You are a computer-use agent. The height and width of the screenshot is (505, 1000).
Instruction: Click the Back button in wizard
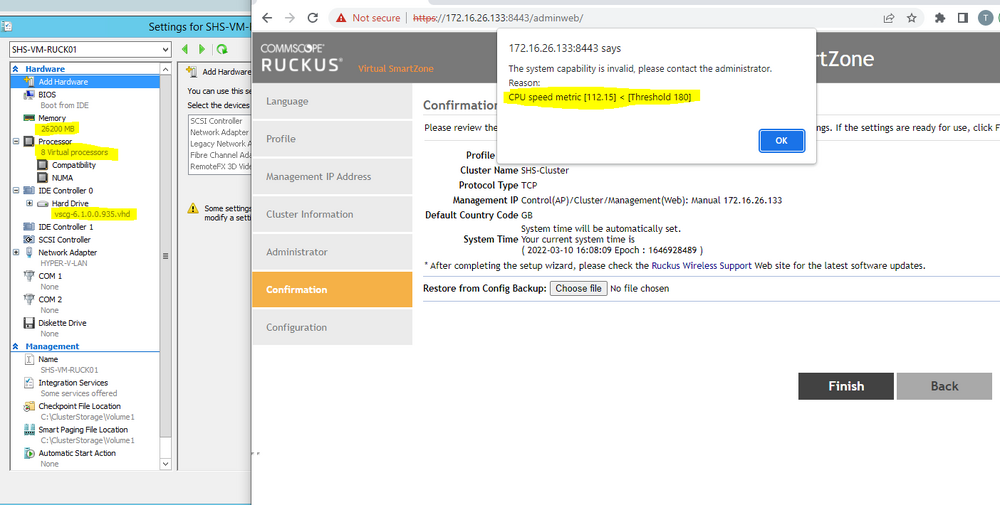coord(944,386)
